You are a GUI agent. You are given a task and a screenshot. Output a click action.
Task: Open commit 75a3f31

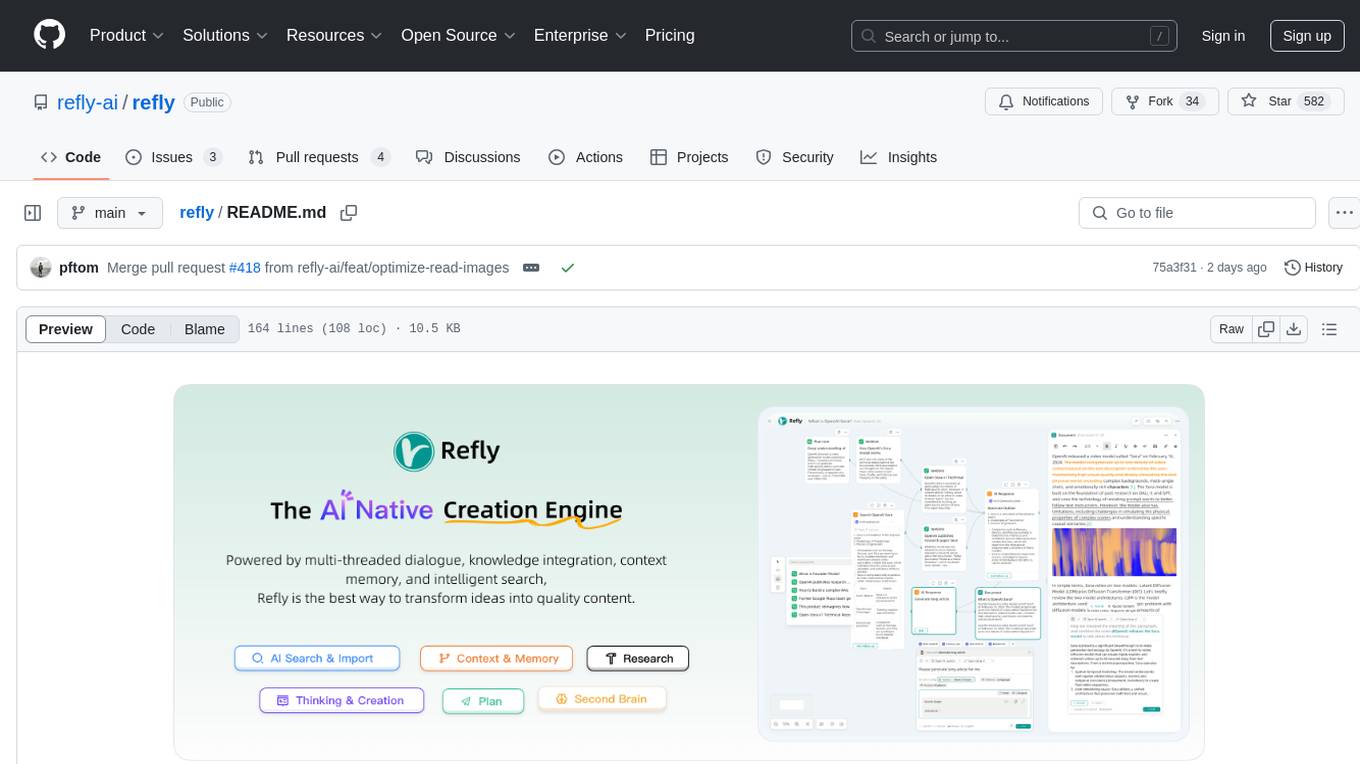tap(1174, 267)
